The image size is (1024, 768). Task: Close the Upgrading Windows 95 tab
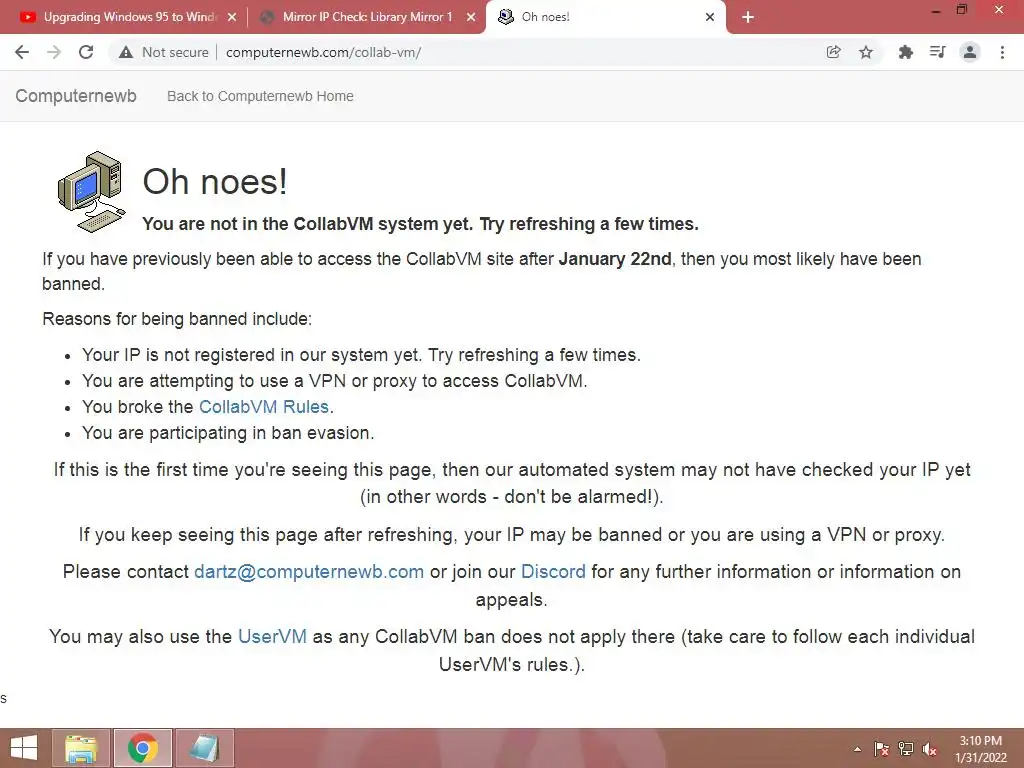coord(232,18)
